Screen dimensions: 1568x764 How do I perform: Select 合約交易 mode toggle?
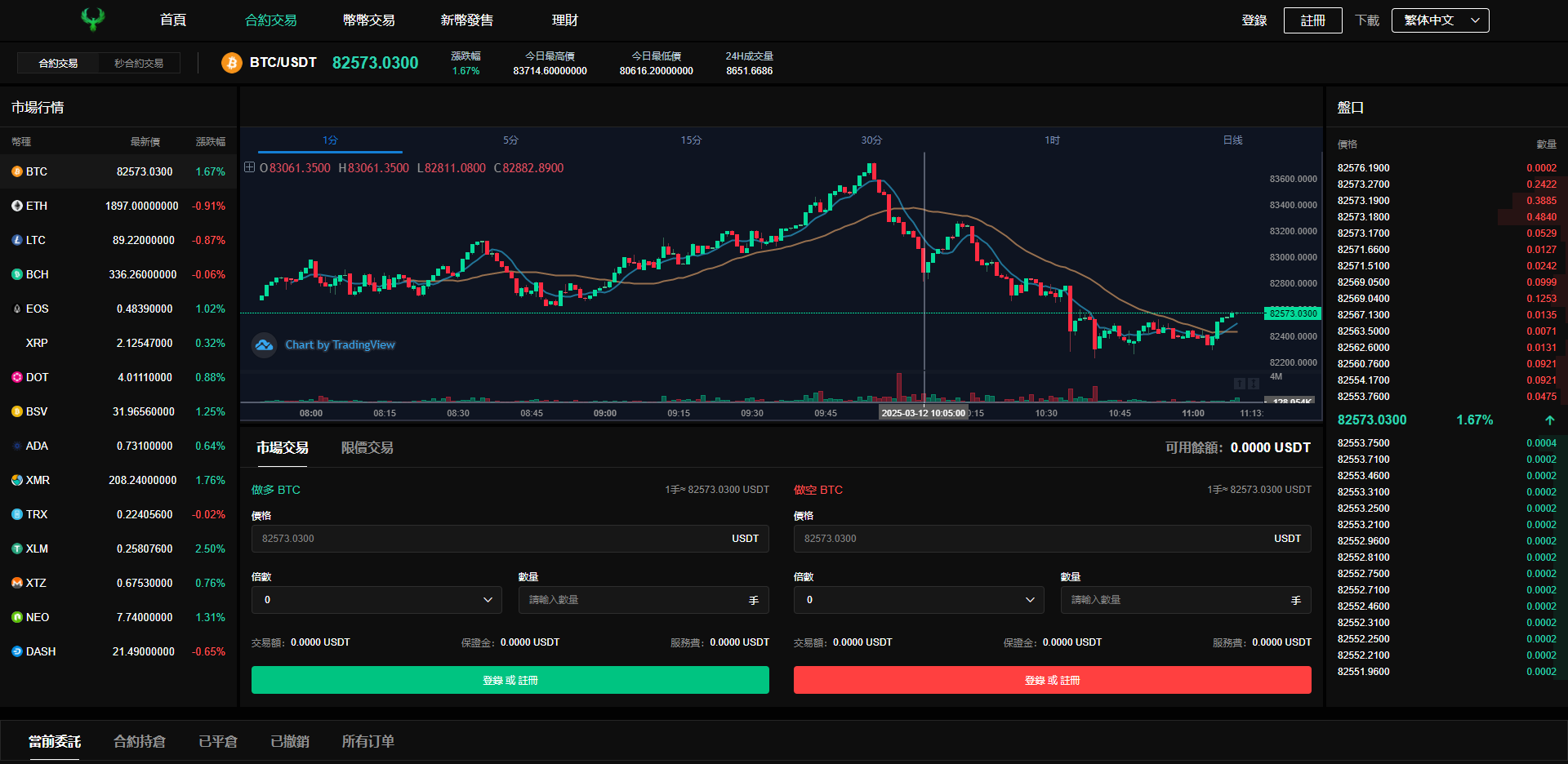tap(58, 63)
